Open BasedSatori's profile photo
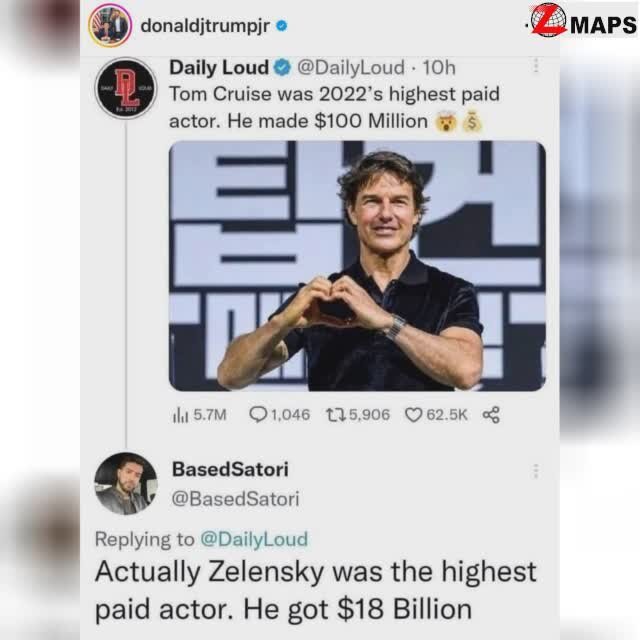The width and height of the screenshot is (640, 640). [x=126, y=483]
